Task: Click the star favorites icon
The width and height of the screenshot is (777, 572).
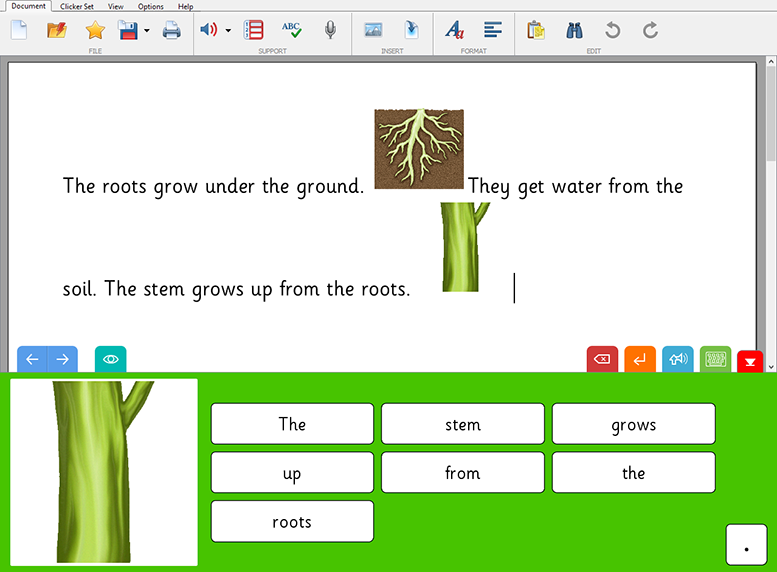Action: coord(95,30)
